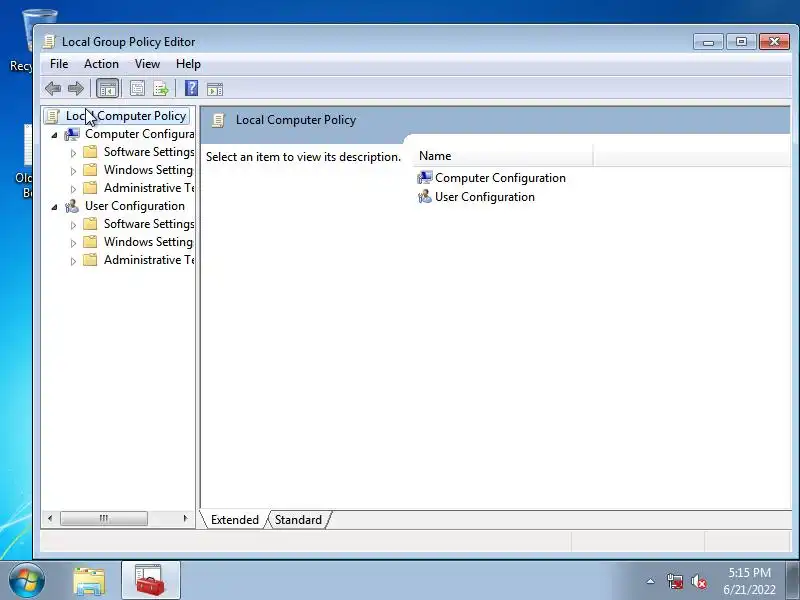Image resolution: width=800 pixels, height=600 pixels.
Task: Minimize the Local Group Policy Editor window
Action: click(708, 42)
